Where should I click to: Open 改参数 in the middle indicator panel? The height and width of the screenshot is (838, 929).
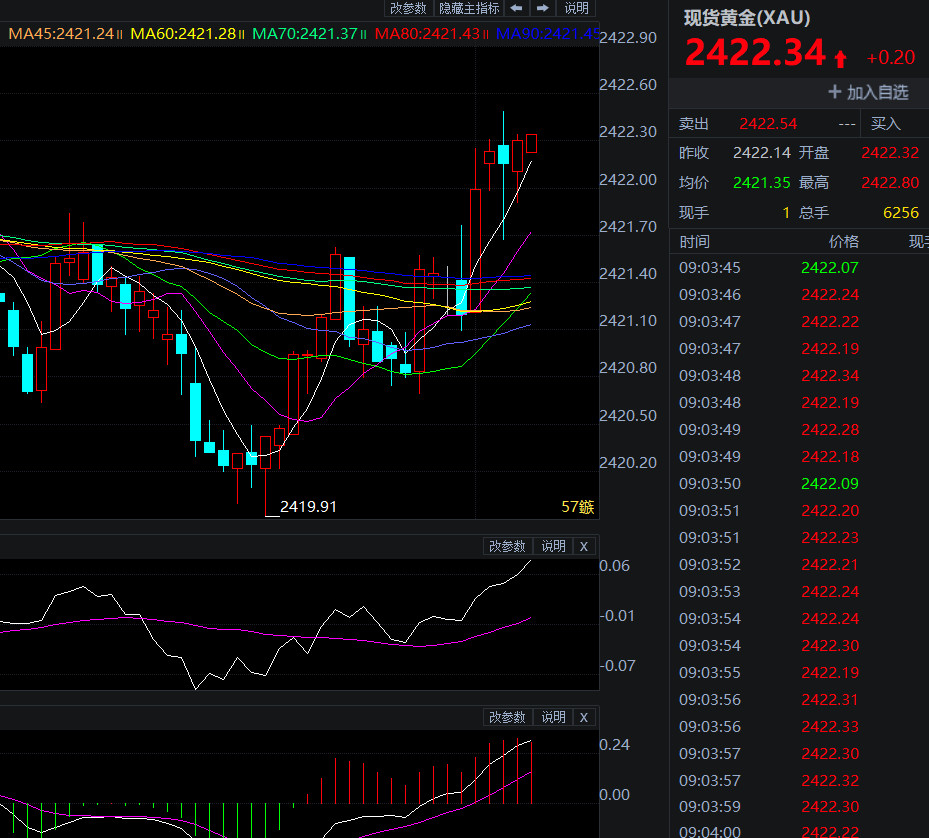pyautogui.click(x=507, y=546)
